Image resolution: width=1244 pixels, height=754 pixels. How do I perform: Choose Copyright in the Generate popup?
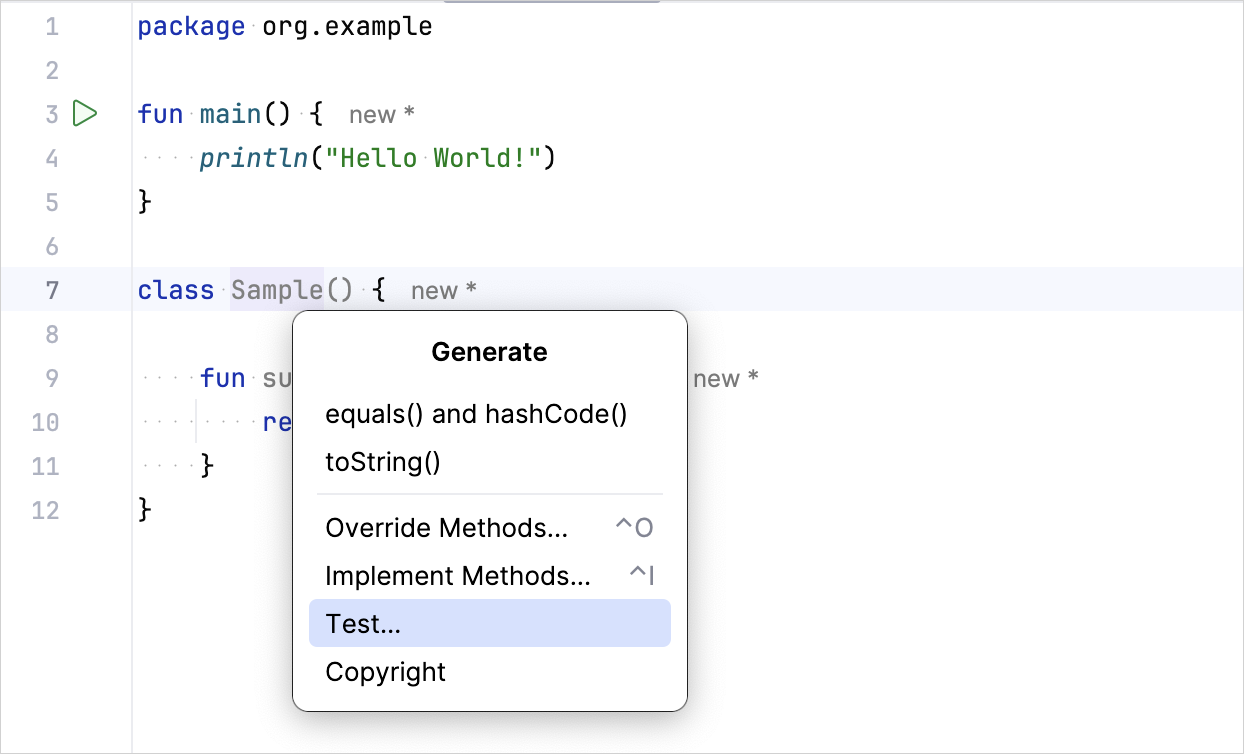point(385,672)
